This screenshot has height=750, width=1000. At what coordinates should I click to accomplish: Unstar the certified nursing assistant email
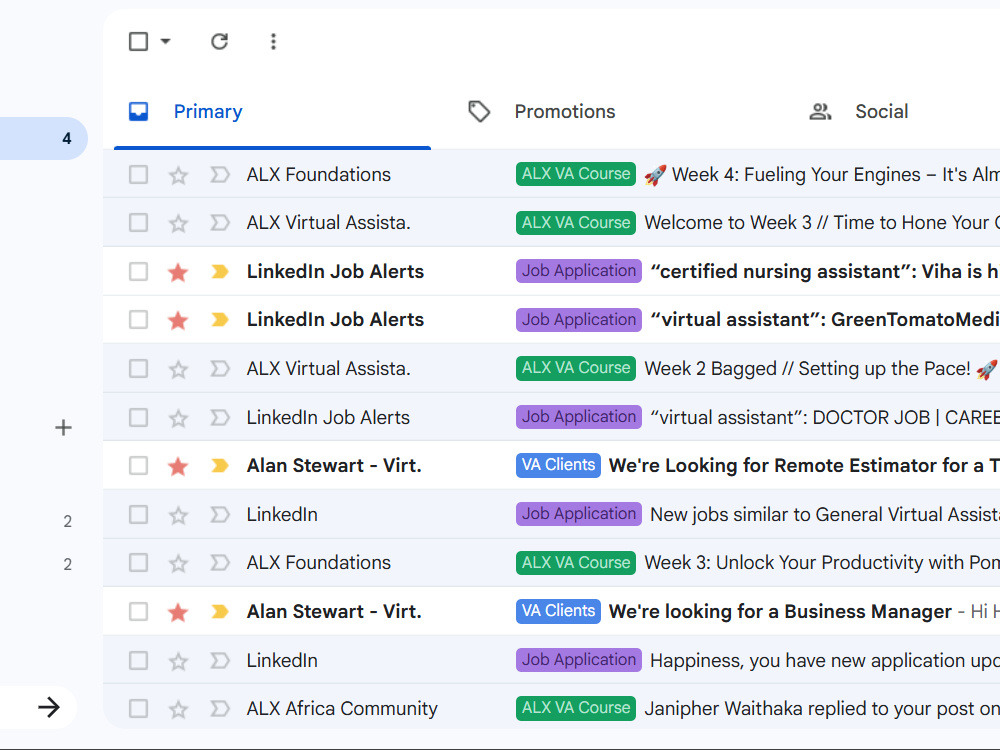click(x=178, y=272)
